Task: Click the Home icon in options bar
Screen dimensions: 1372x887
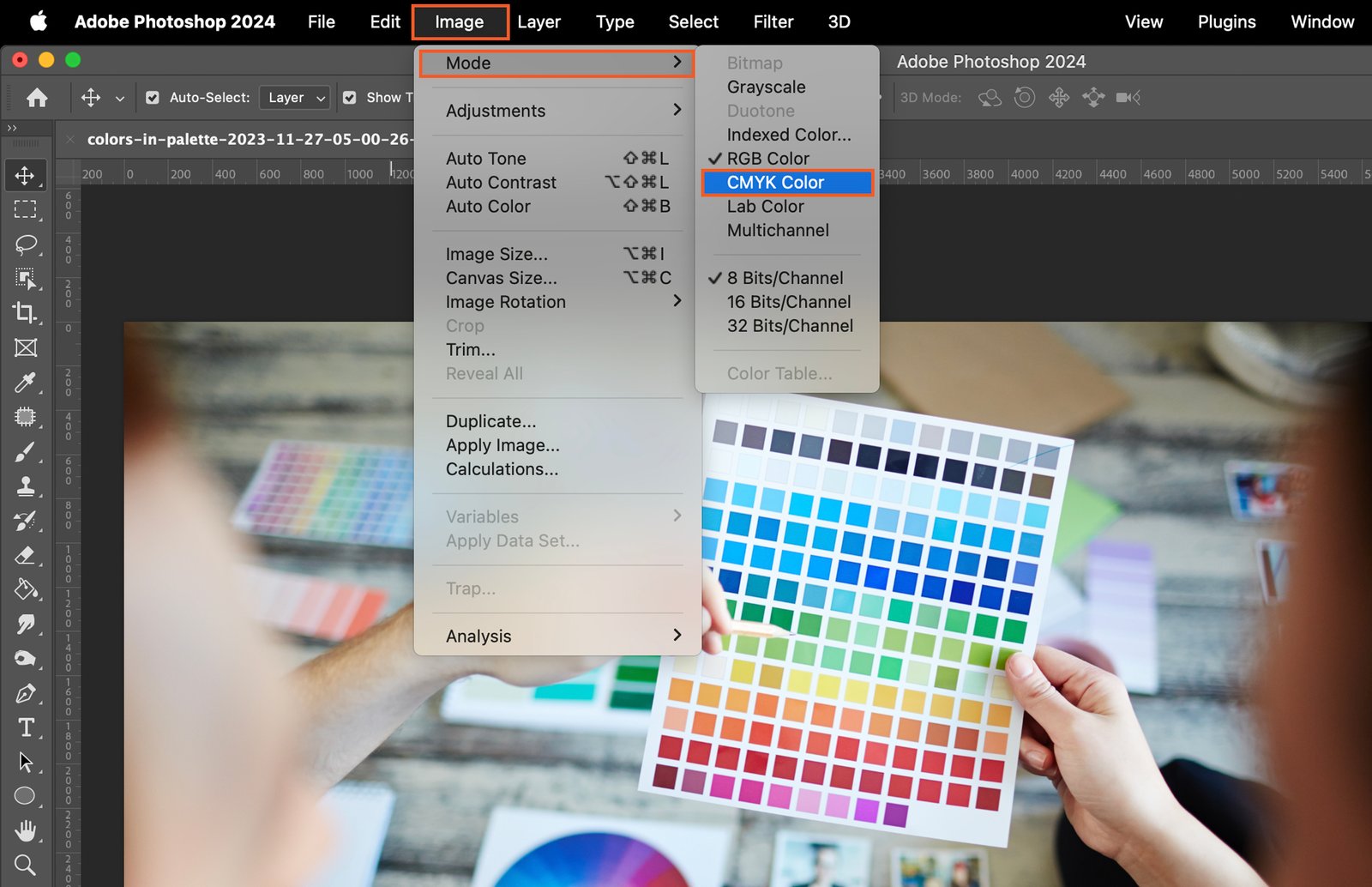Action: (x=37, y=98)
